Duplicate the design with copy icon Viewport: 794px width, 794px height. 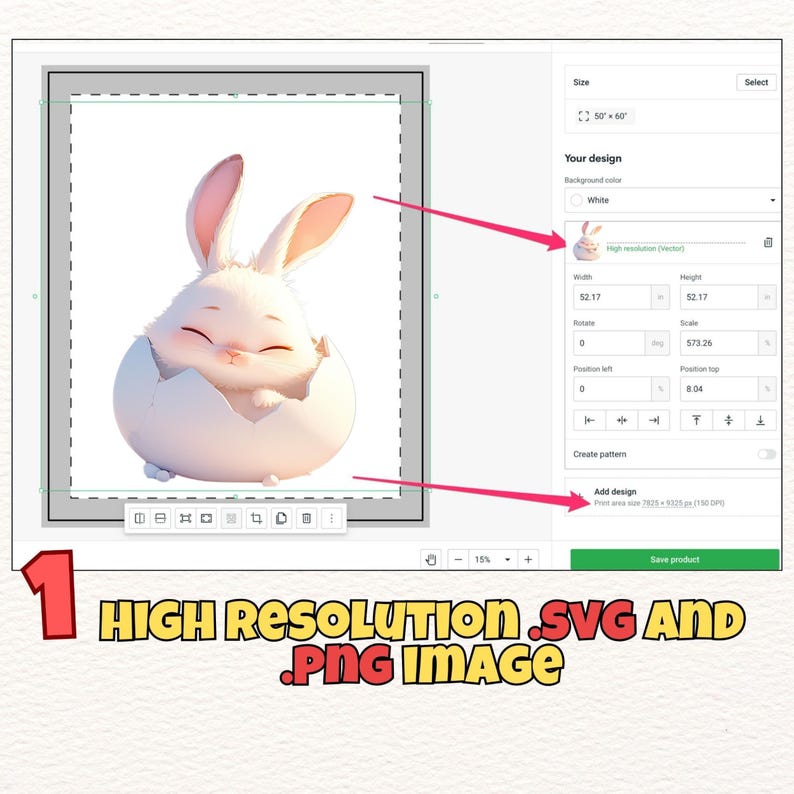pos(281,518)
